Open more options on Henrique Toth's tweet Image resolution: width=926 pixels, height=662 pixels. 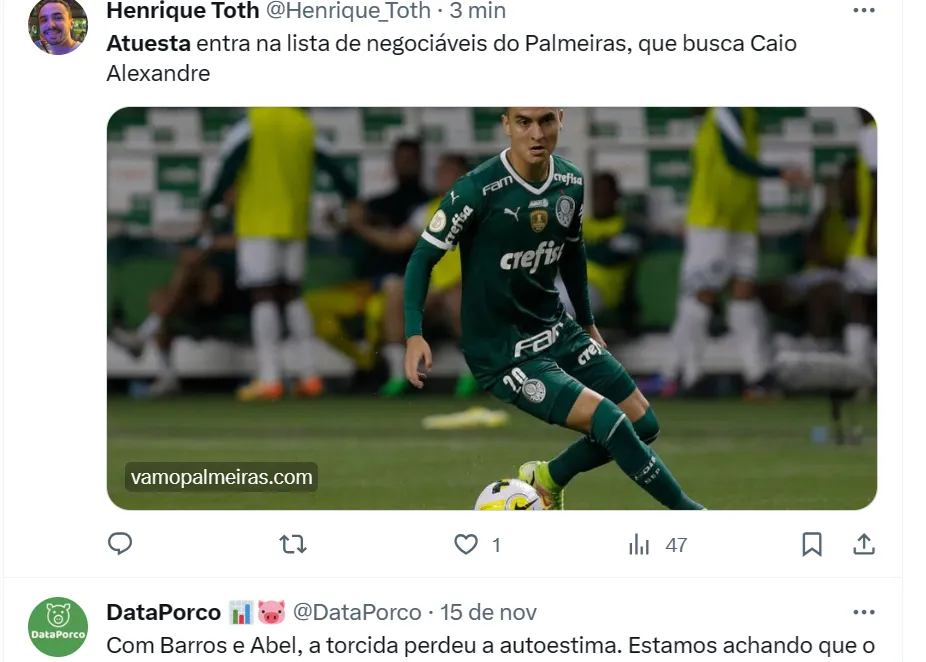[863, 10]
